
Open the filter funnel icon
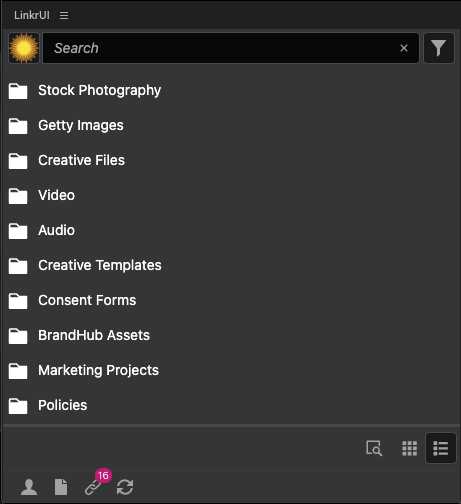(x=439, y=48)
